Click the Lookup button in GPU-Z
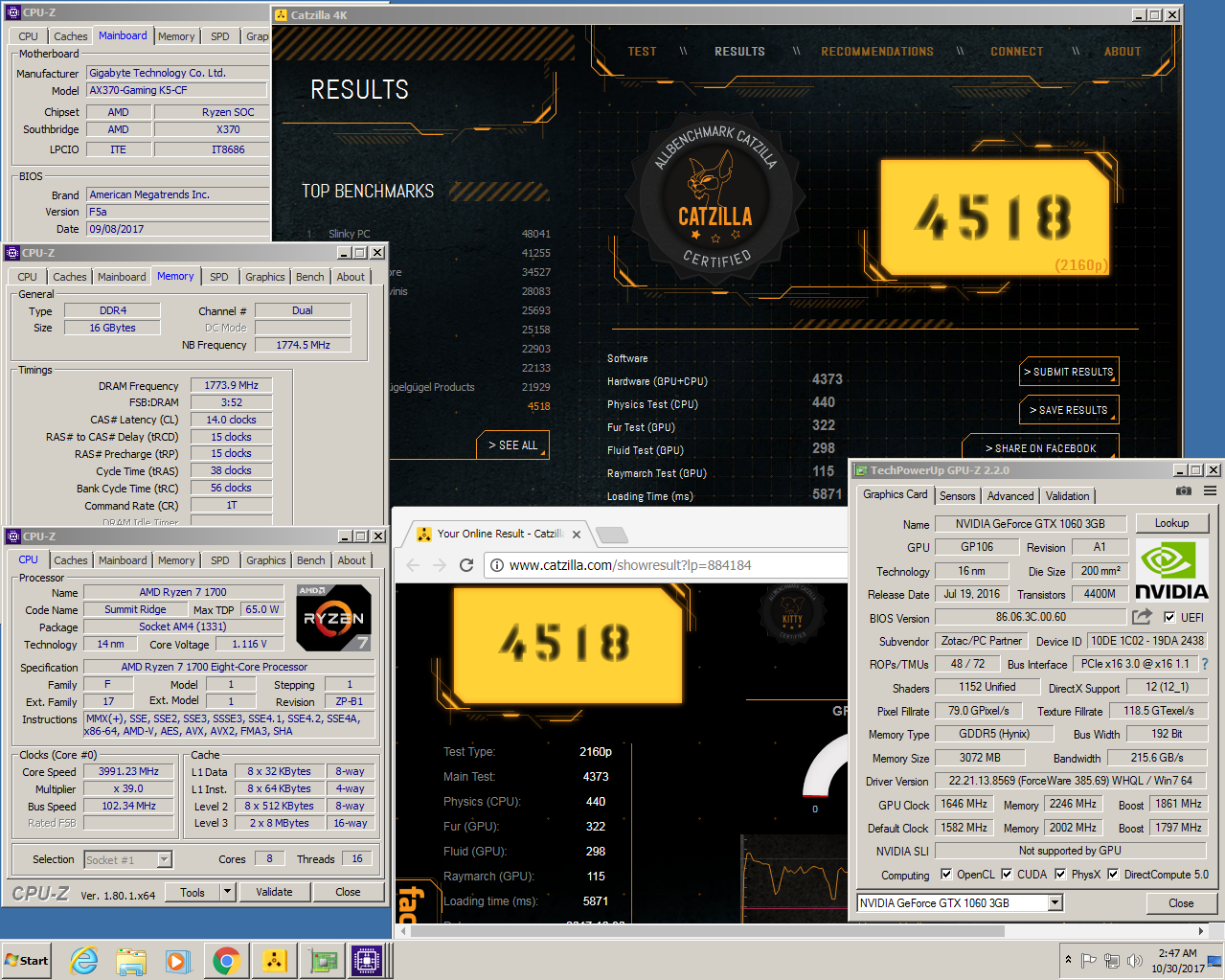Screen dimensions: 1225x980 (1171, 523)
